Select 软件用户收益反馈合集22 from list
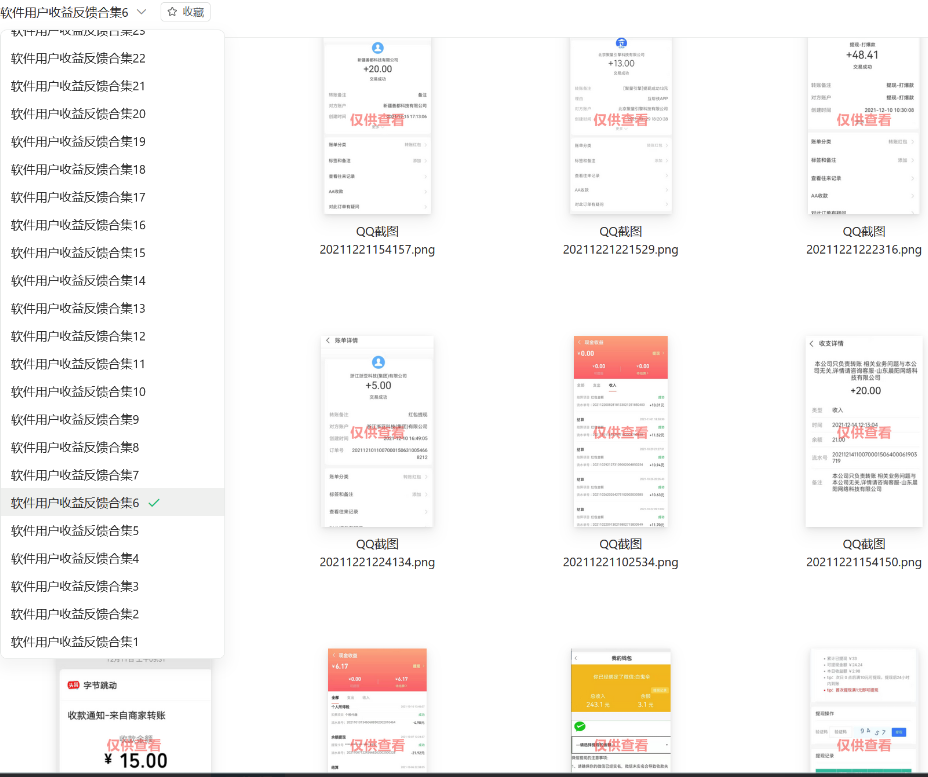928x777 pixels. [x=78, y=58]
